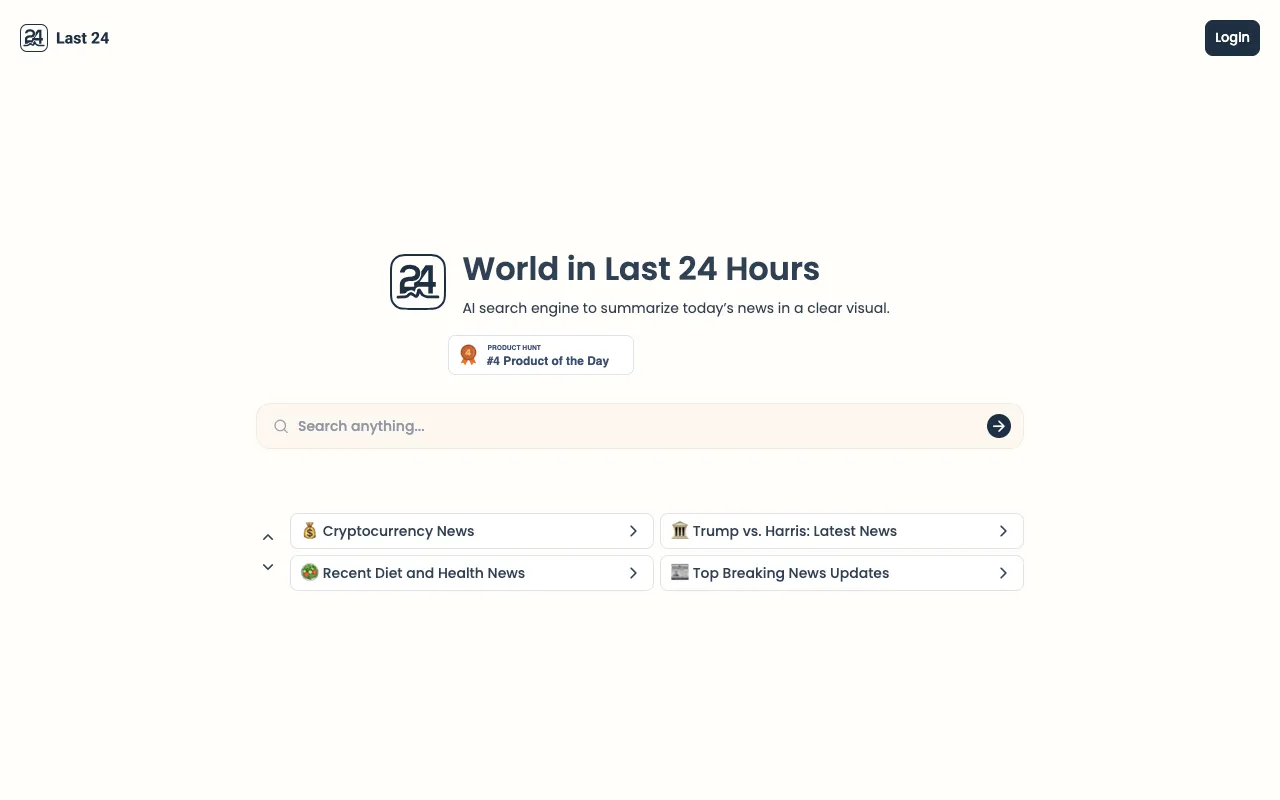The image size is (1280, 800).
Task: Click the bank building emoji icon
Action: (680, 531)
